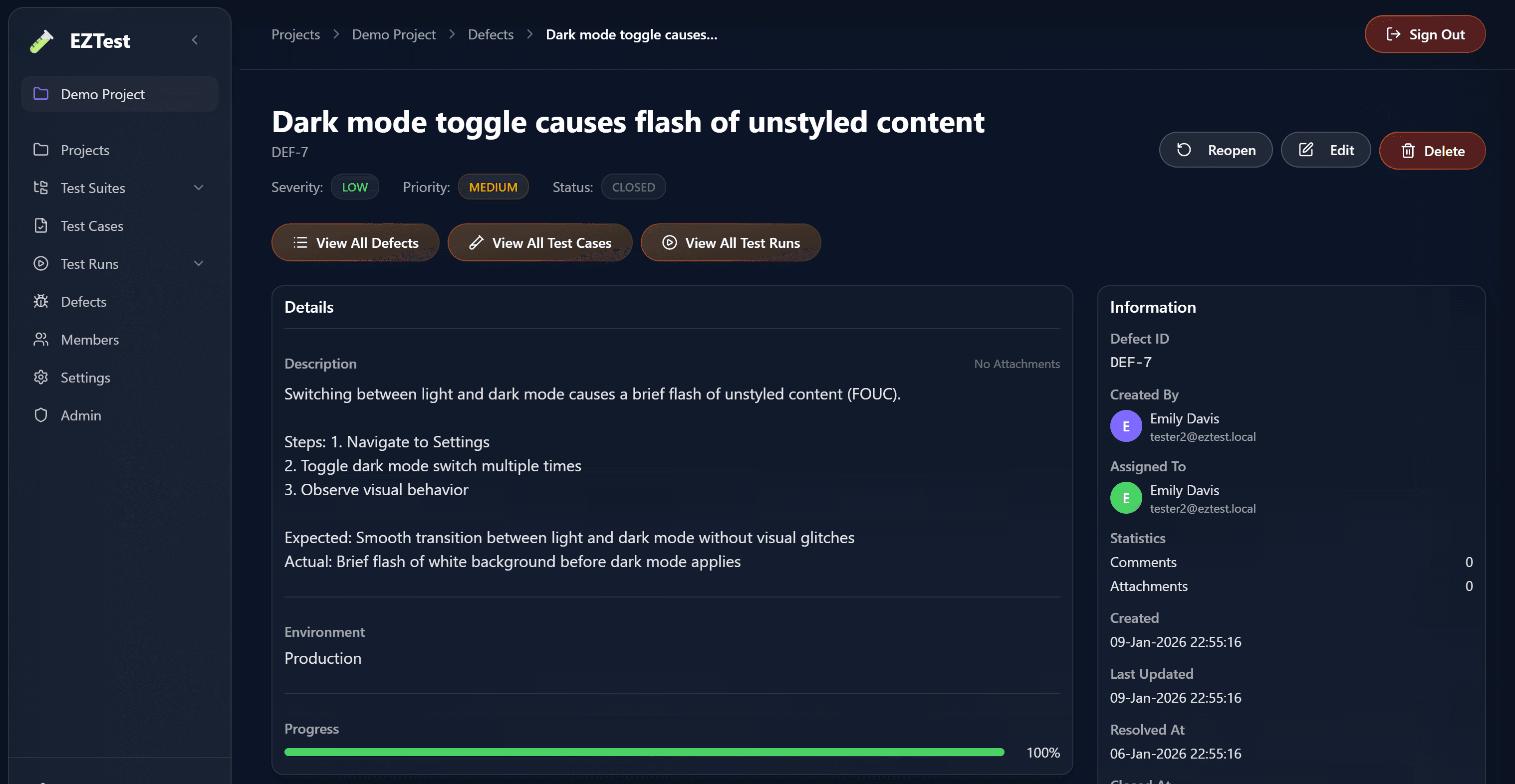
Task: Reopen the closed defect
Action: [1215, 151]
